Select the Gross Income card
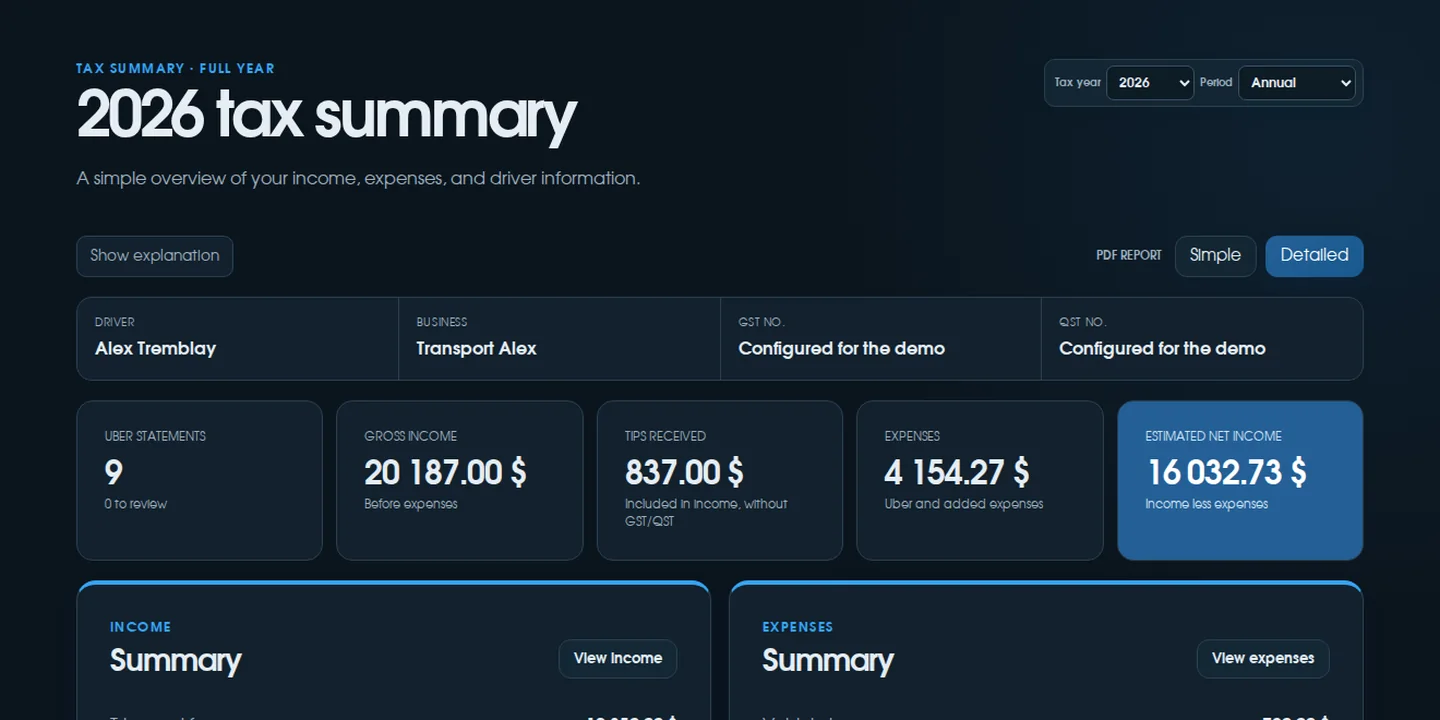 point(460,481)
